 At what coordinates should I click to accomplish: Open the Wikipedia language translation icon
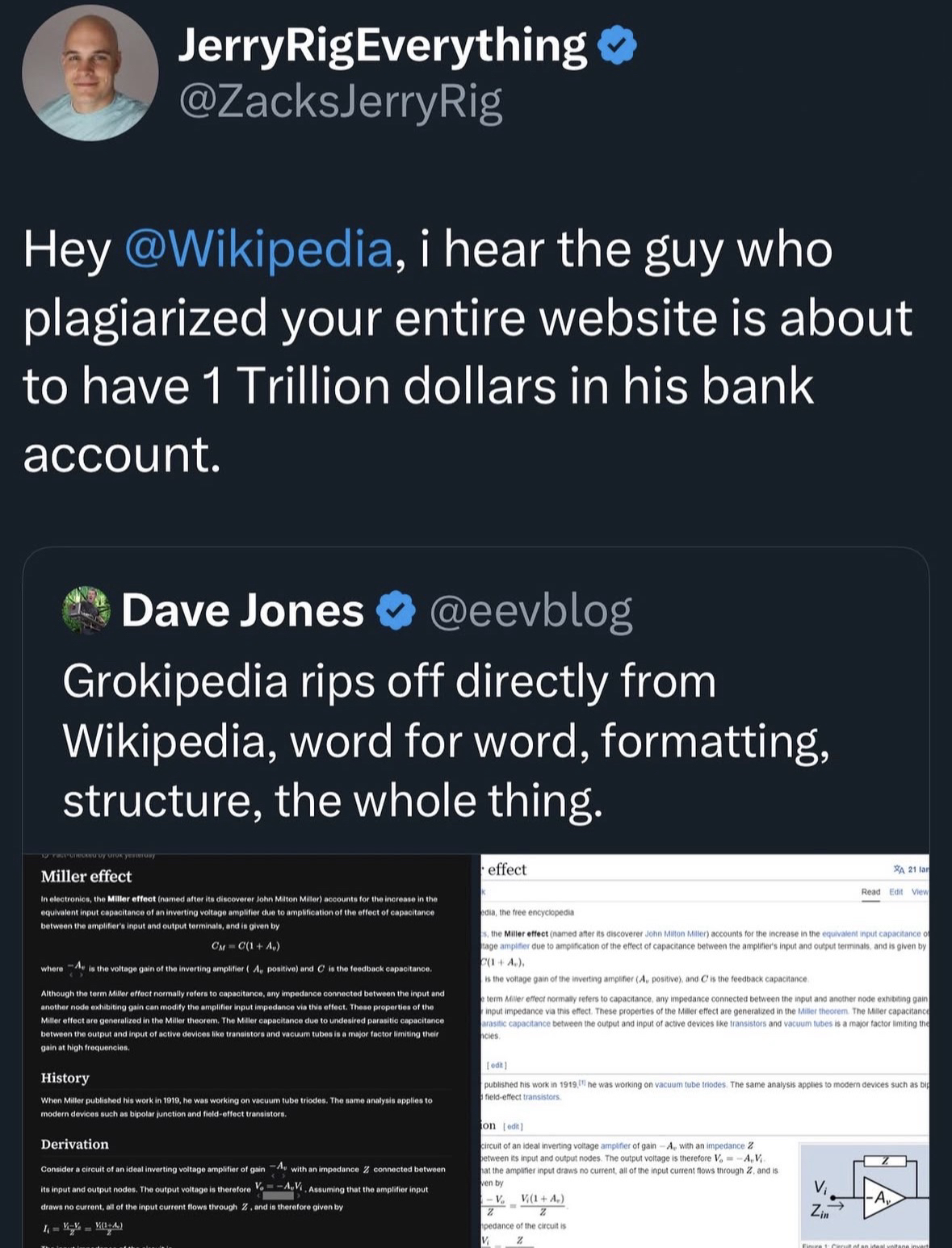pos(899,869)
